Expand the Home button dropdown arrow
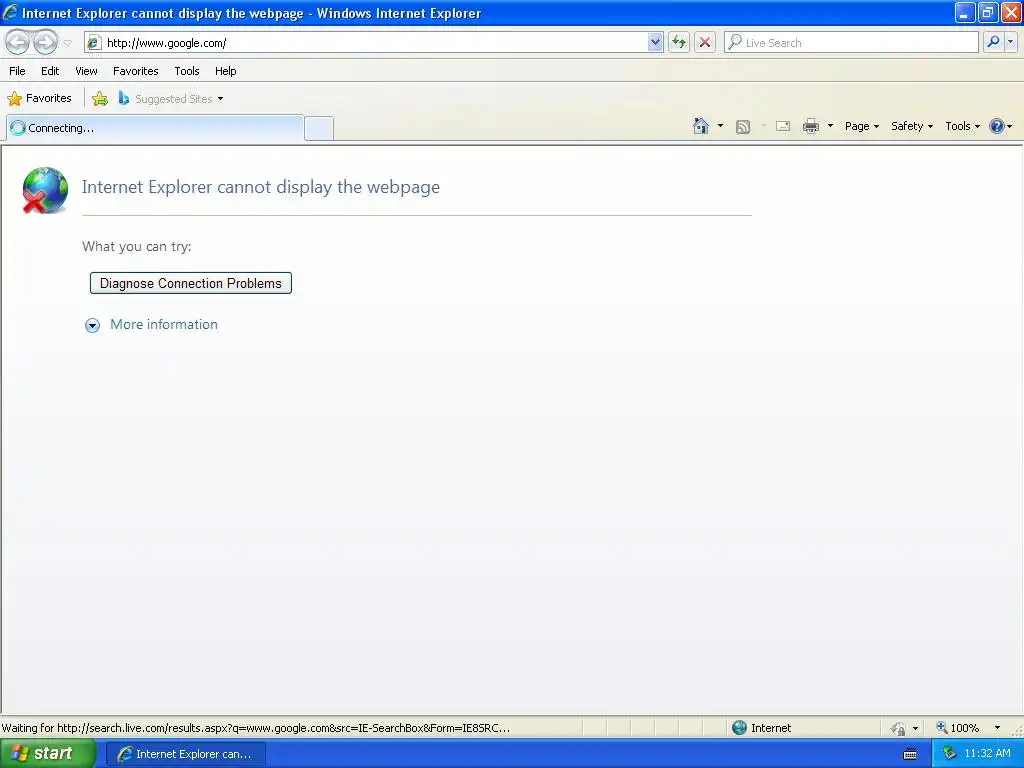 (x=720, y=126)
